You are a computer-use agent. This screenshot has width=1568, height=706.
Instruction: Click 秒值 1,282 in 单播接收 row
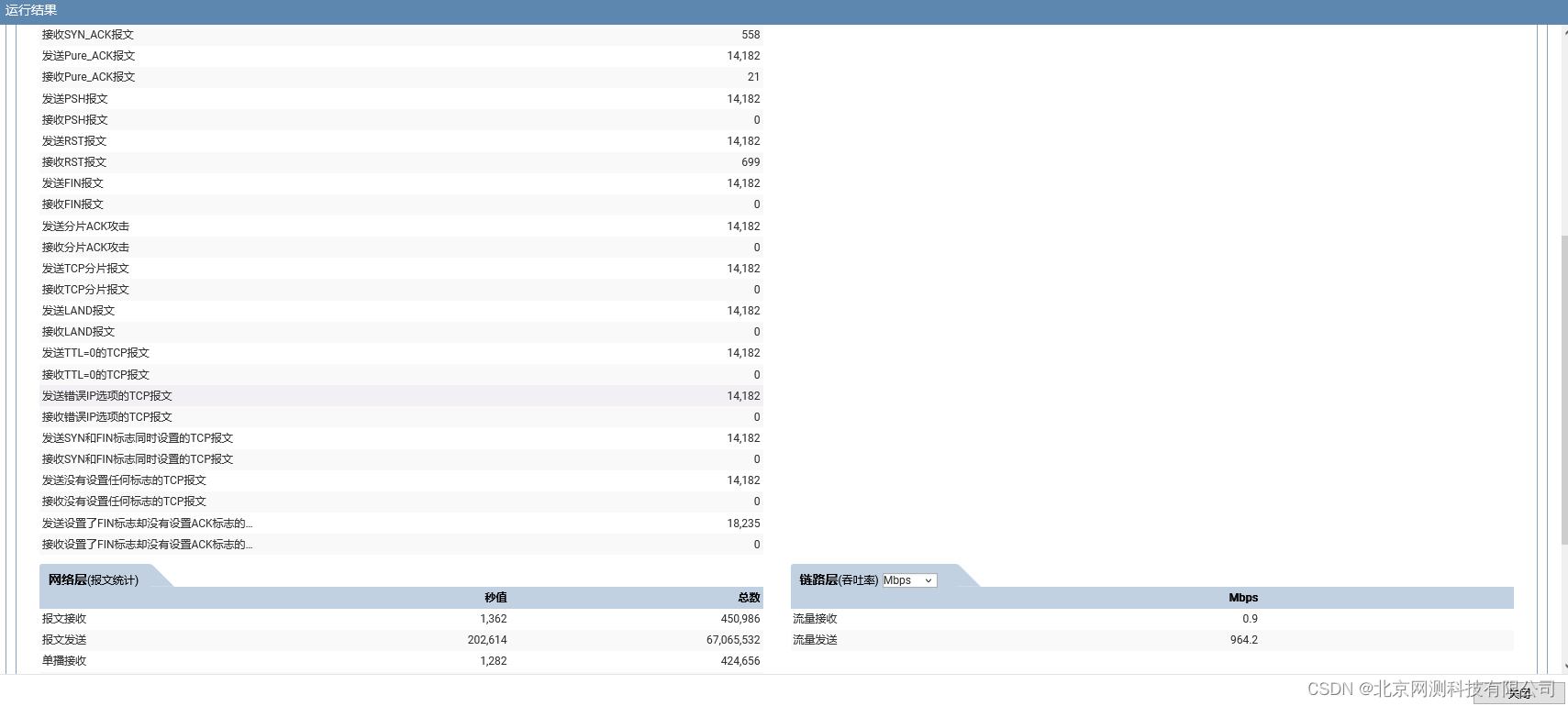click(x=494, y=661)
